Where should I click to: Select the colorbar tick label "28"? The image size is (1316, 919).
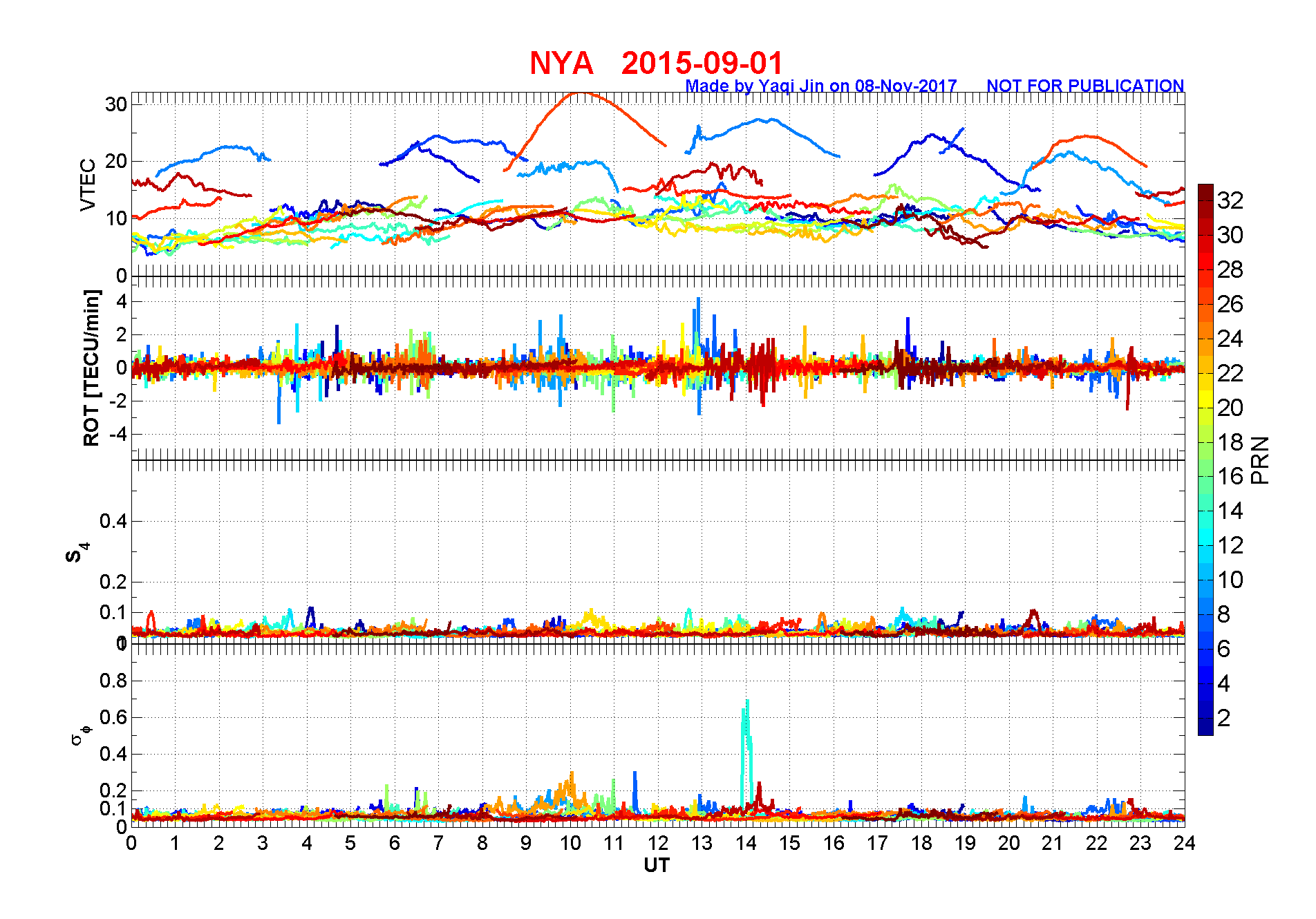pyautogui.click(x=1230, y=269)
